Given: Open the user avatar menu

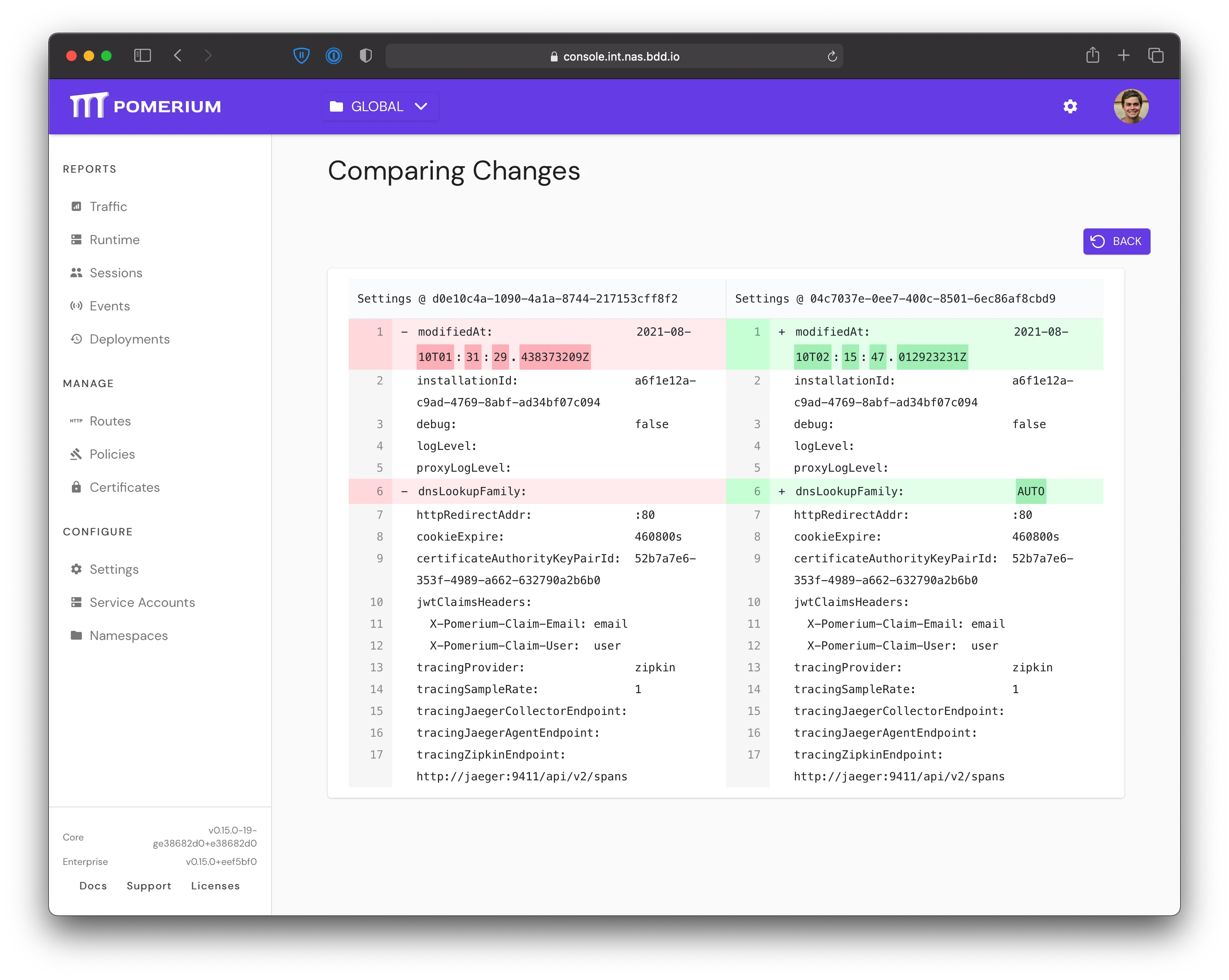Looking at the screenshot, I should point(1131,107).
